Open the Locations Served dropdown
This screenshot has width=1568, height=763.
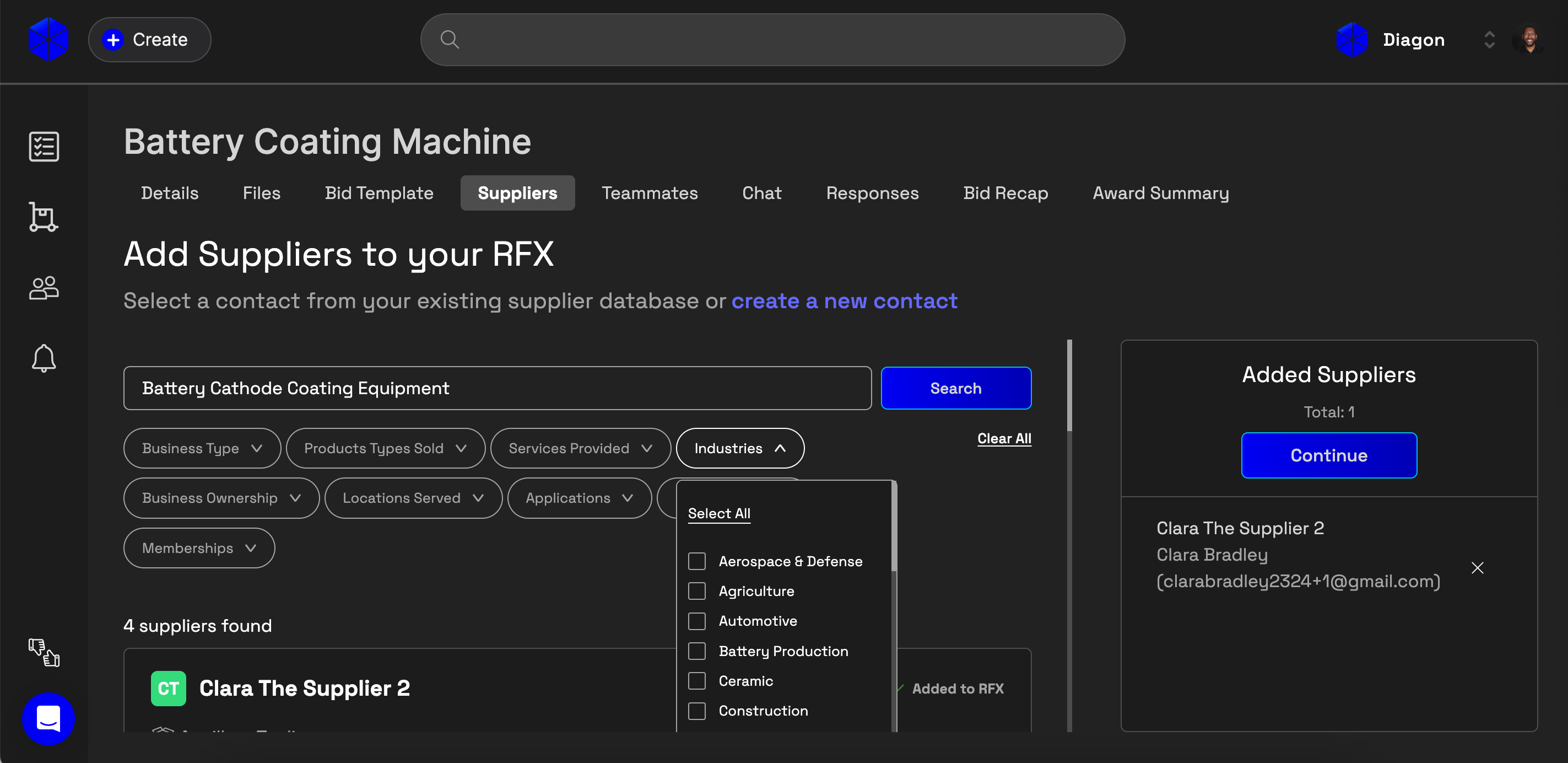[413, 498]
